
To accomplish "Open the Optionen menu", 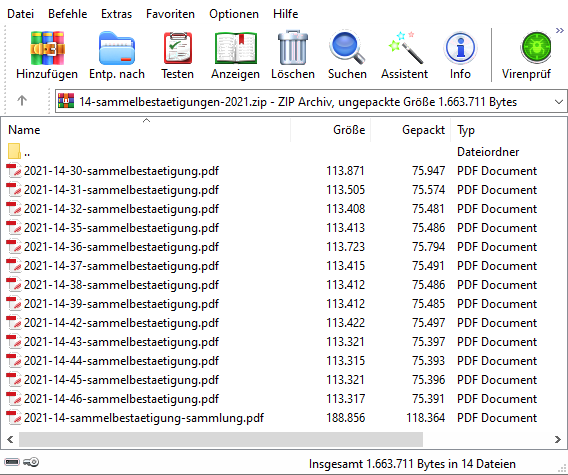I will pyautogui.click(x=234, y=14).
